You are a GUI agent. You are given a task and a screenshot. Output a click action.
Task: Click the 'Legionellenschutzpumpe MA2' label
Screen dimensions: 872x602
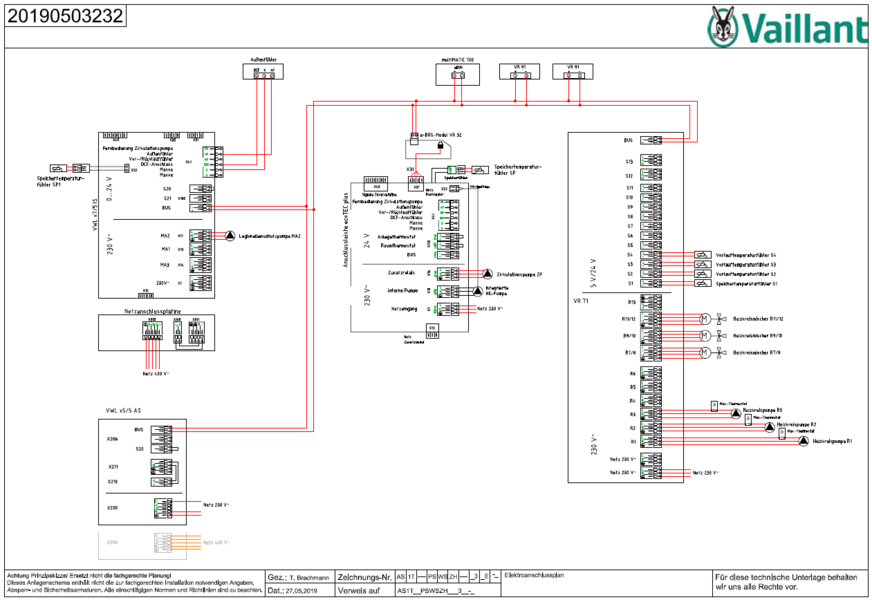tap(270, 236)
